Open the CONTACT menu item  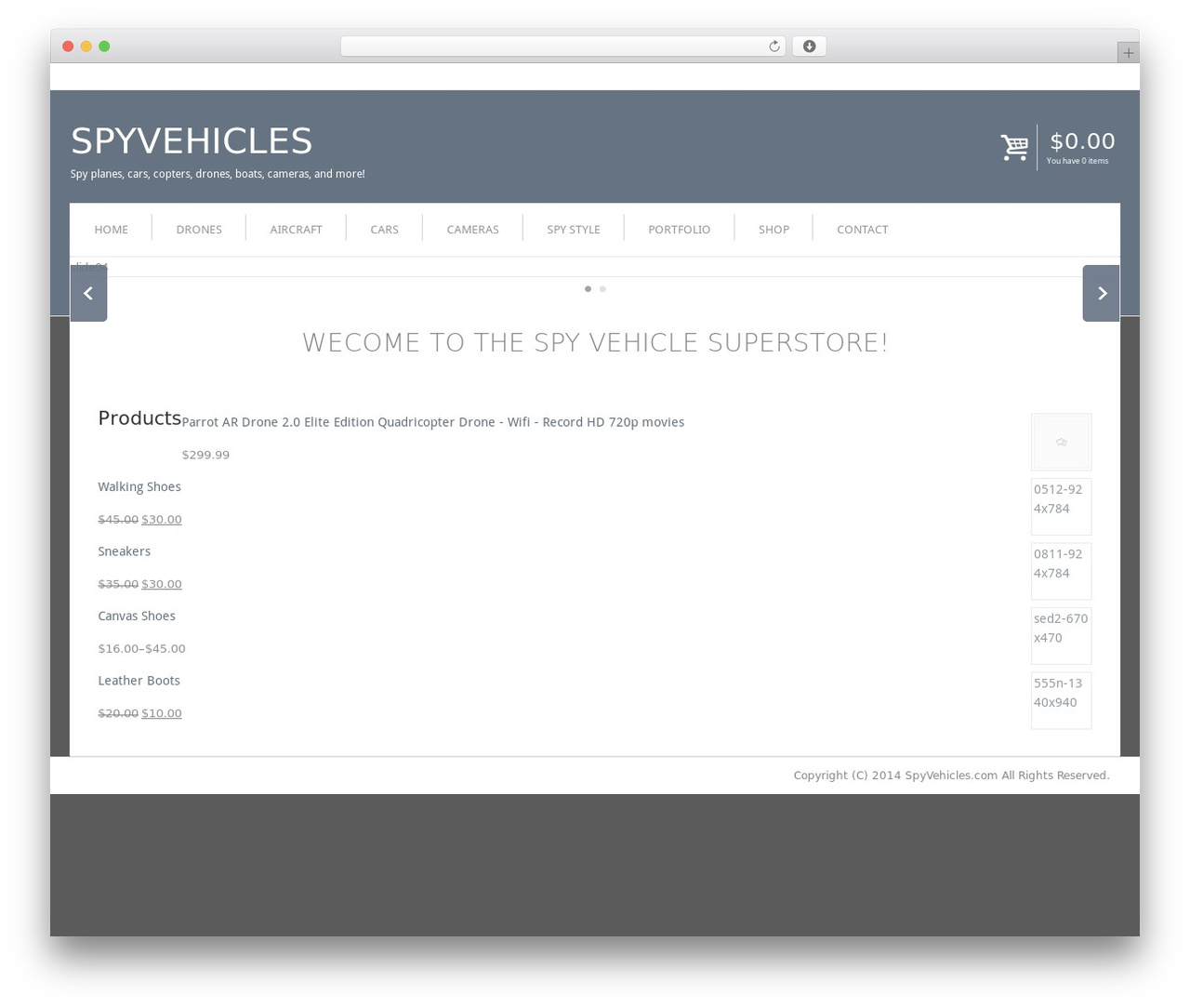tap(862, 230)
